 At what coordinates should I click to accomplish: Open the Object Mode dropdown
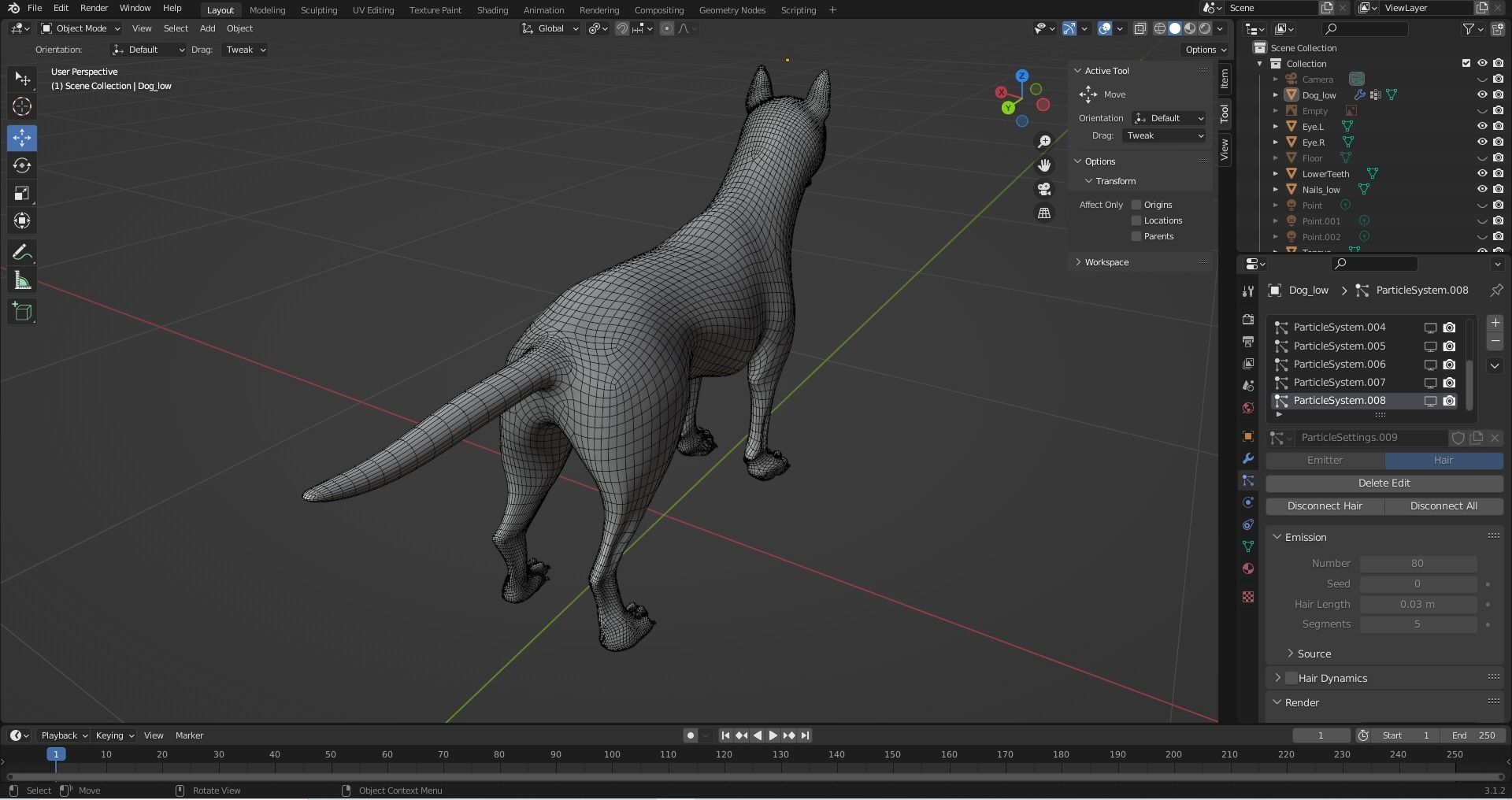coord(80,28)
